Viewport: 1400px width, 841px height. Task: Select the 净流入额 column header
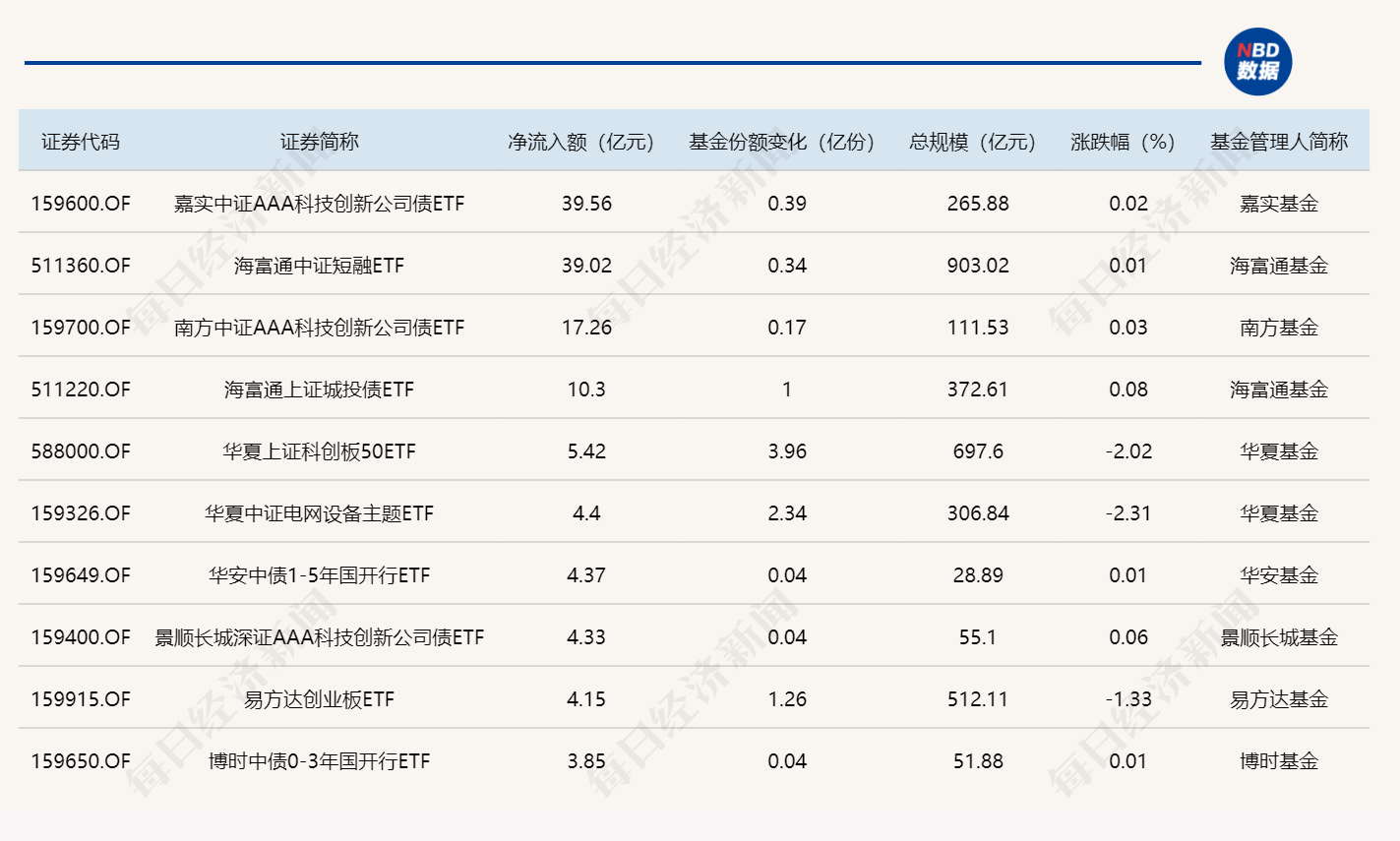(580, 142)
